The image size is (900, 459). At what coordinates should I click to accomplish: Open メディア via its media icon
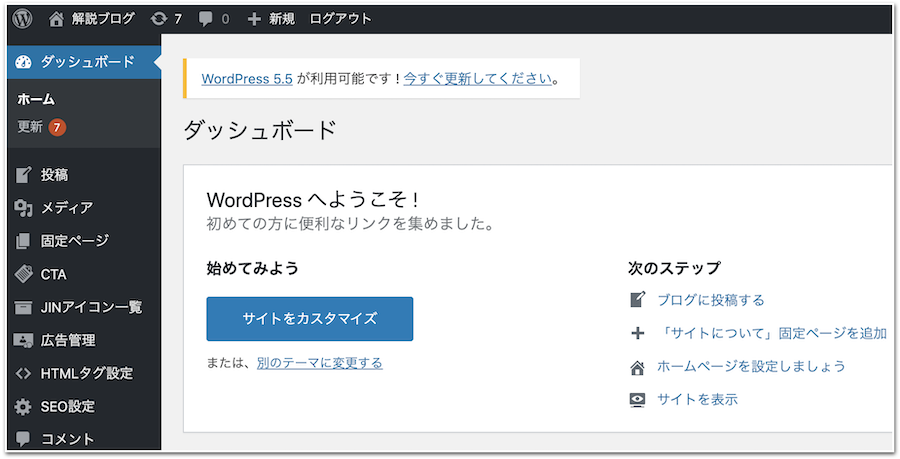point(24,208)
